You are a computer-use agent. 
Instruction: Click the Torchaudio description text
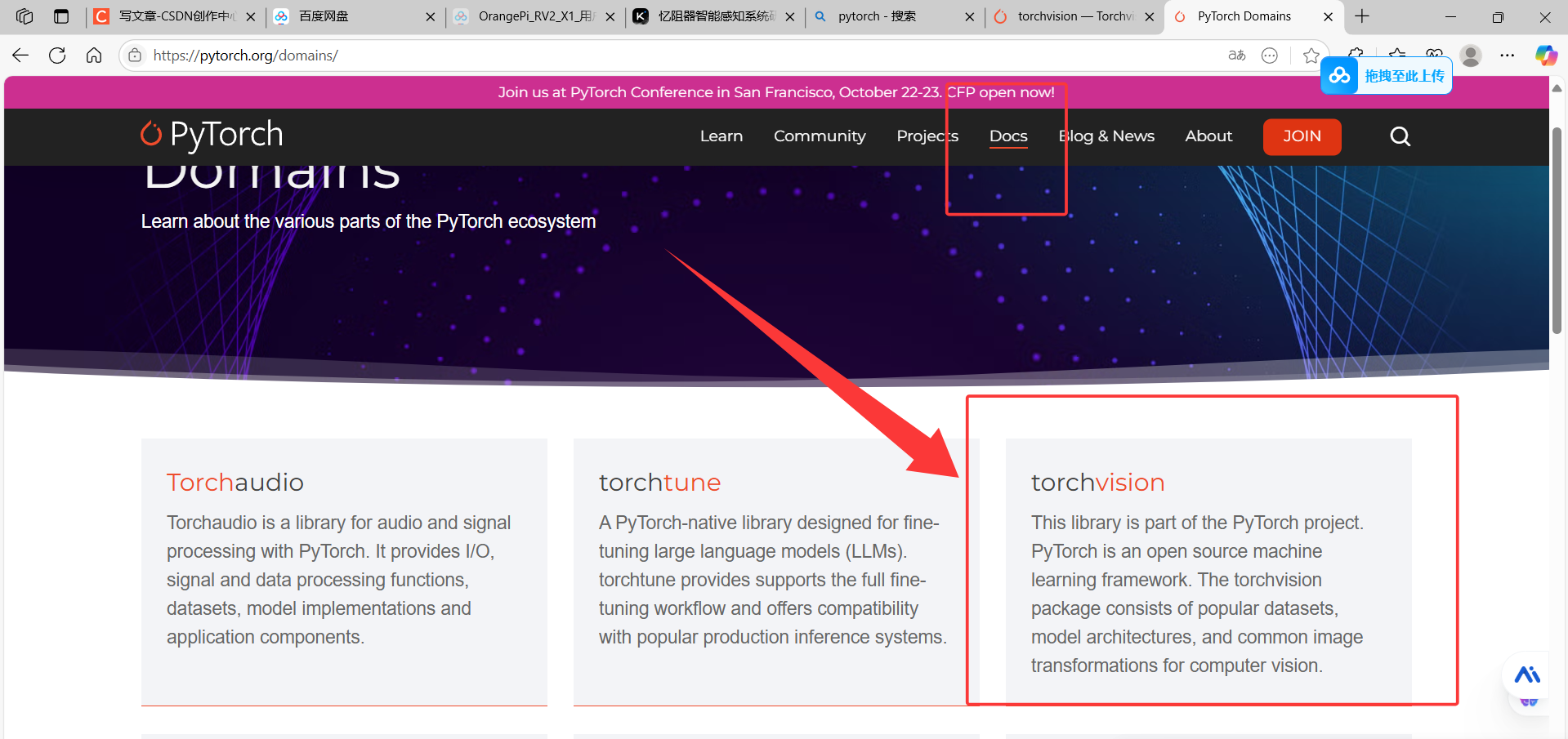339,580
